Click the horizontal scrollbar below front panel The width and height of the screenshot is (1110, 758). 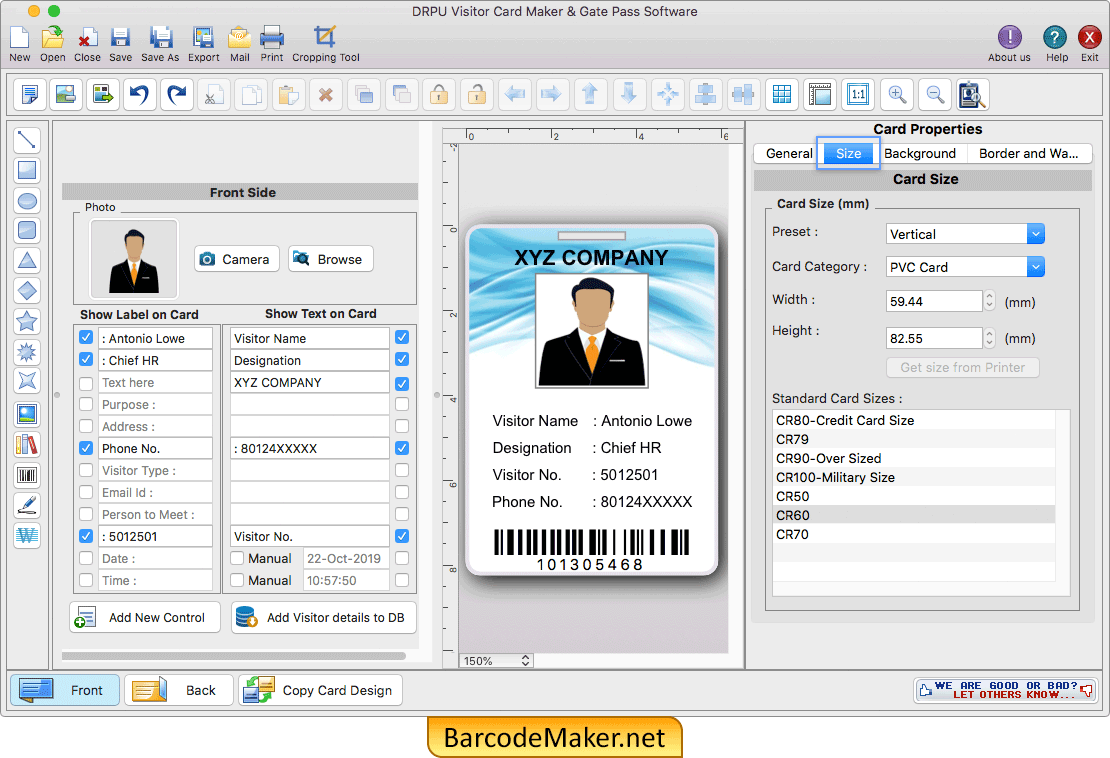234,656
